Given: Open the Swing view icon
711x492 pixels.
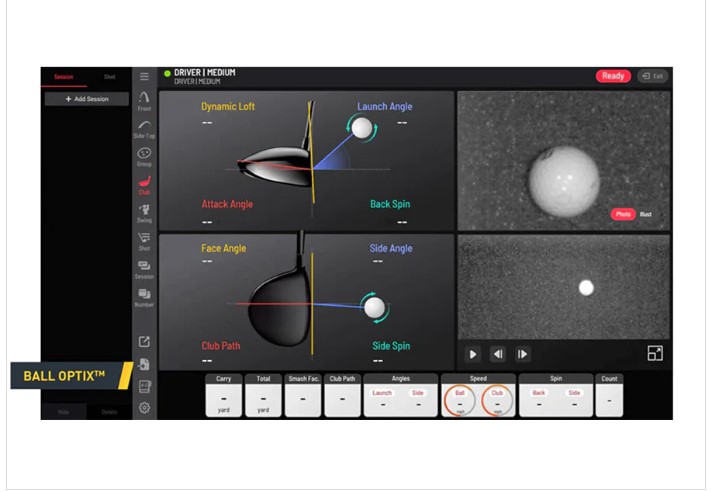Looking at the screenshot, I should point(144,214).
